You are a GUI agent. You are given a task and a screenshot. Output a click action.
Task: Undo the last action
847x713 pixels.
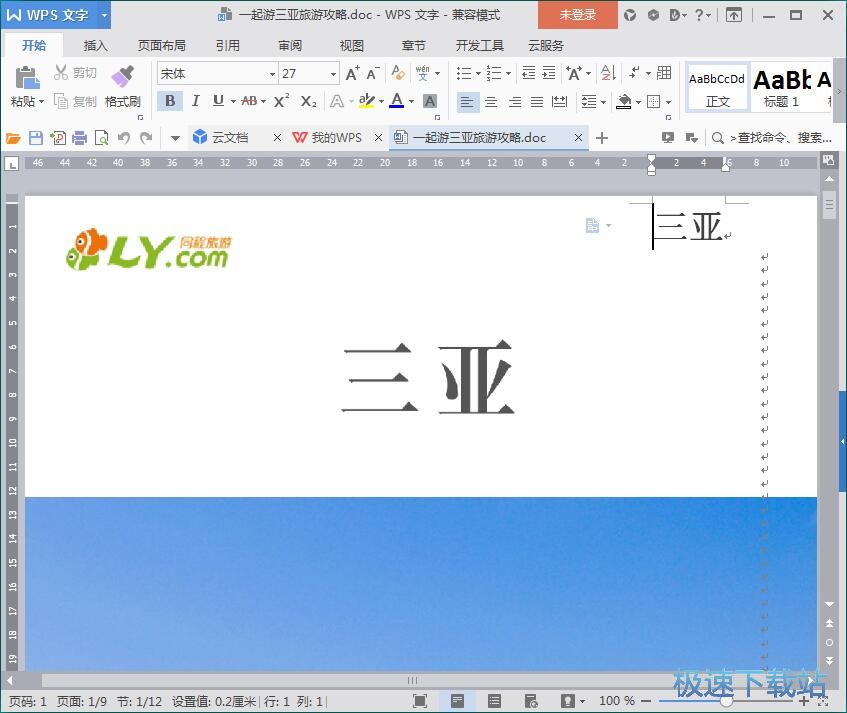124,138
